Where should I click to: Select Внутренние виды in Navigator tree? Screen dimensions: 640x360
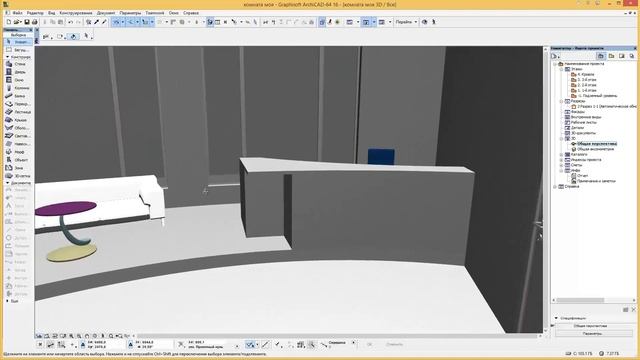coord(586,117)
